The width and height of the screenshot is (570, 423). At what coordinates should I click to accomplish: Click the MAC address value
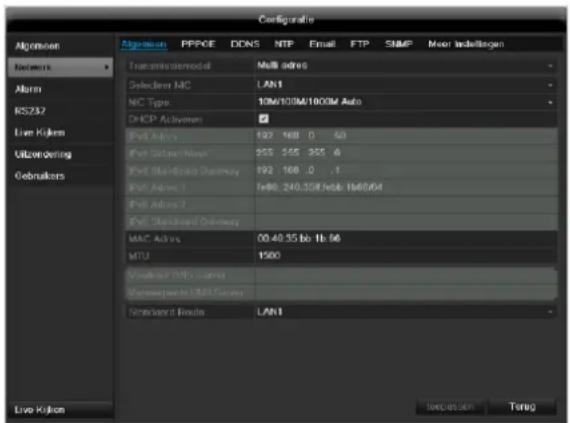coord(299,238)
